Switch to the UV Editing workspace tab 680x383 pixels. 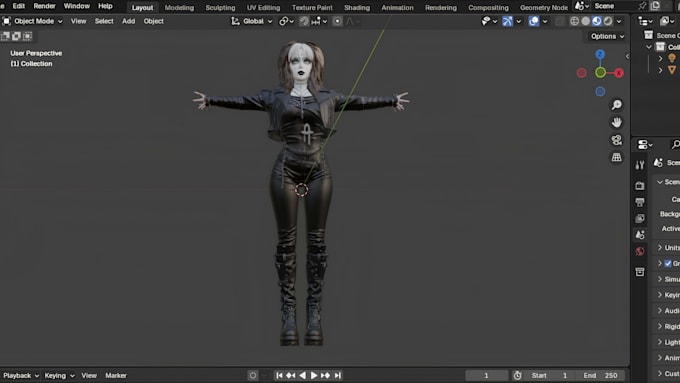[263, 7]
